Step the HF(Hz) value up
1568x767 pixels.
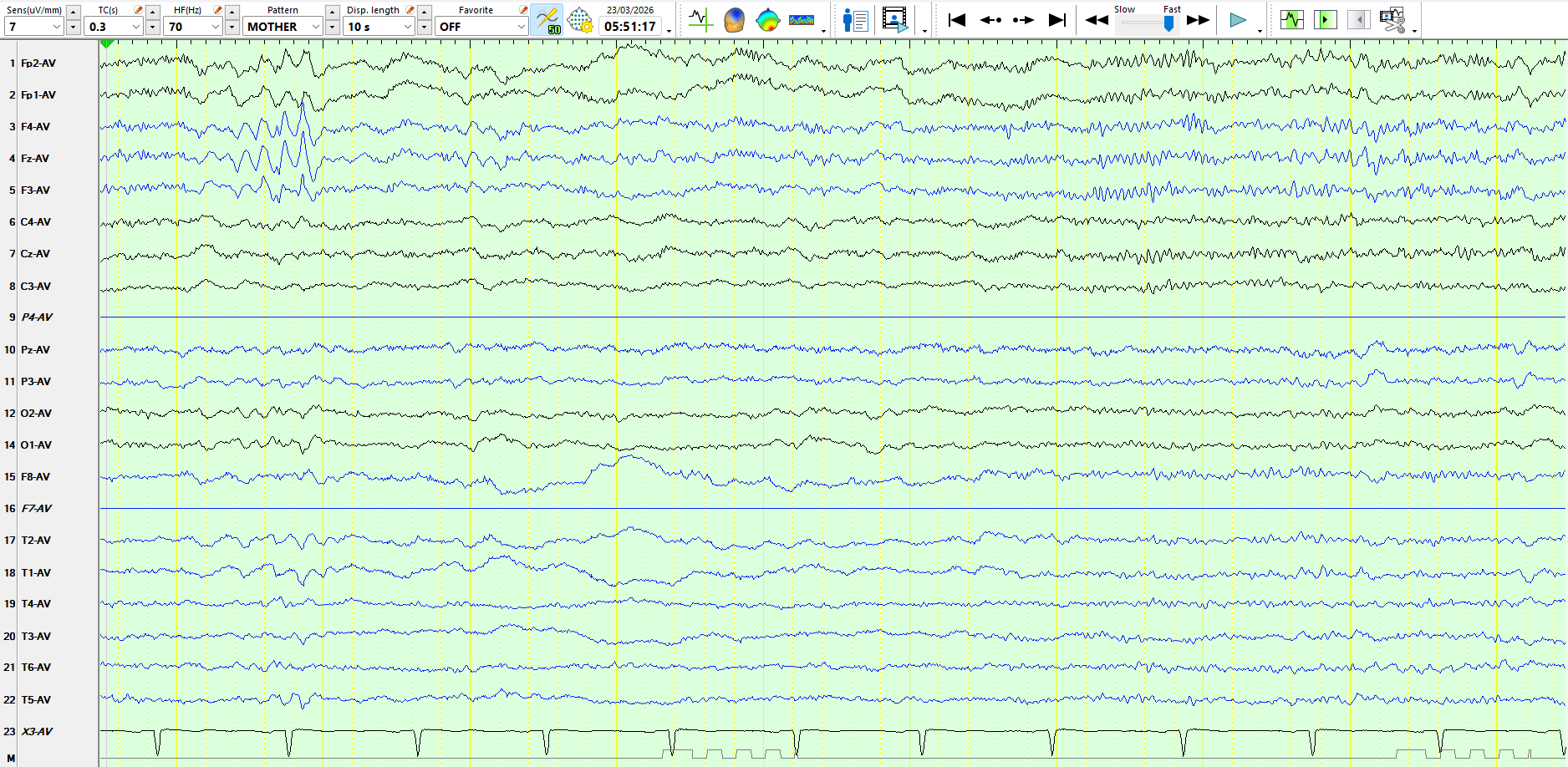[232, 12]
